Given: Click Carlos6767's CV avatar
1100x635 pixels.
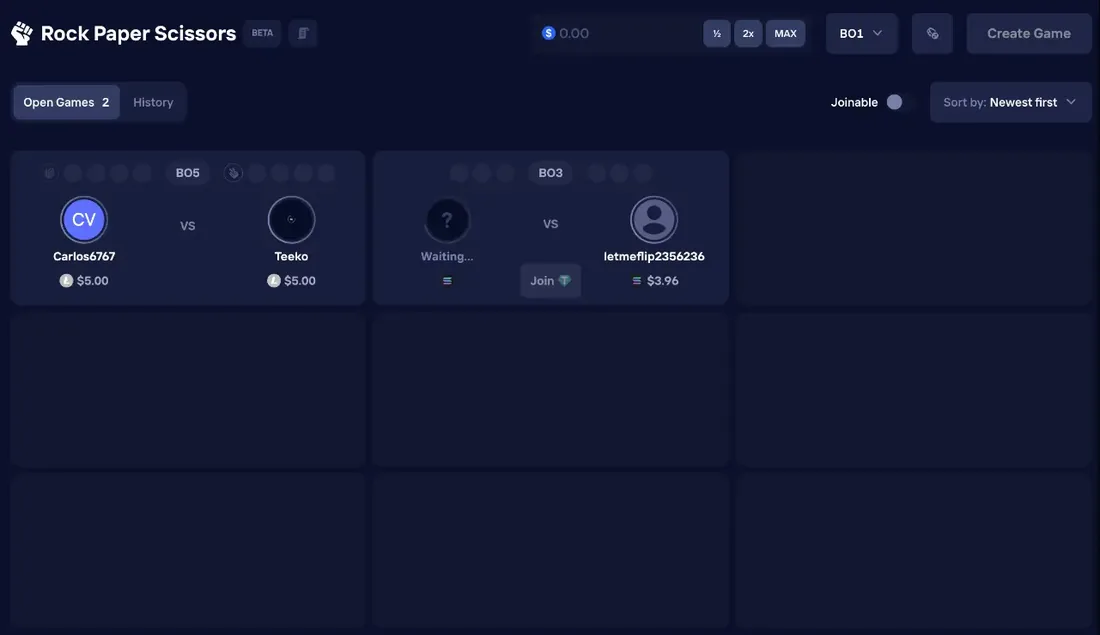Looking at the screenshot, I should tap(84, 220).
